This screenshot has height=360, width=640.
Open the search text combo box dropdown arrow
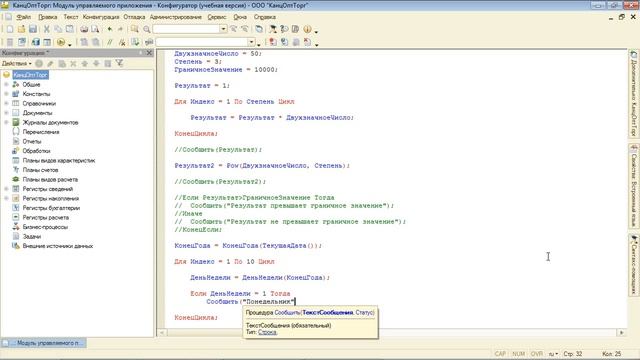223,29
